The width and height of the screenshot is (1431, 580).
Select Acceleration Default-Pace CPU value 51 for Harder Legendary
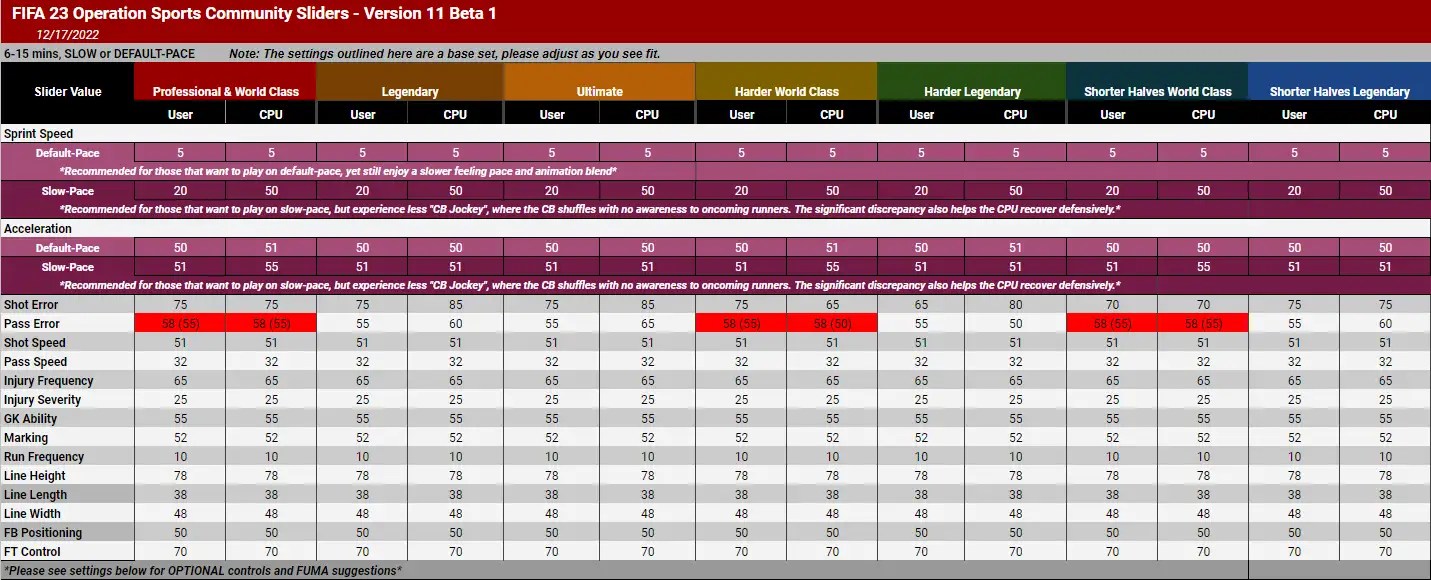tap(1016, 248)
